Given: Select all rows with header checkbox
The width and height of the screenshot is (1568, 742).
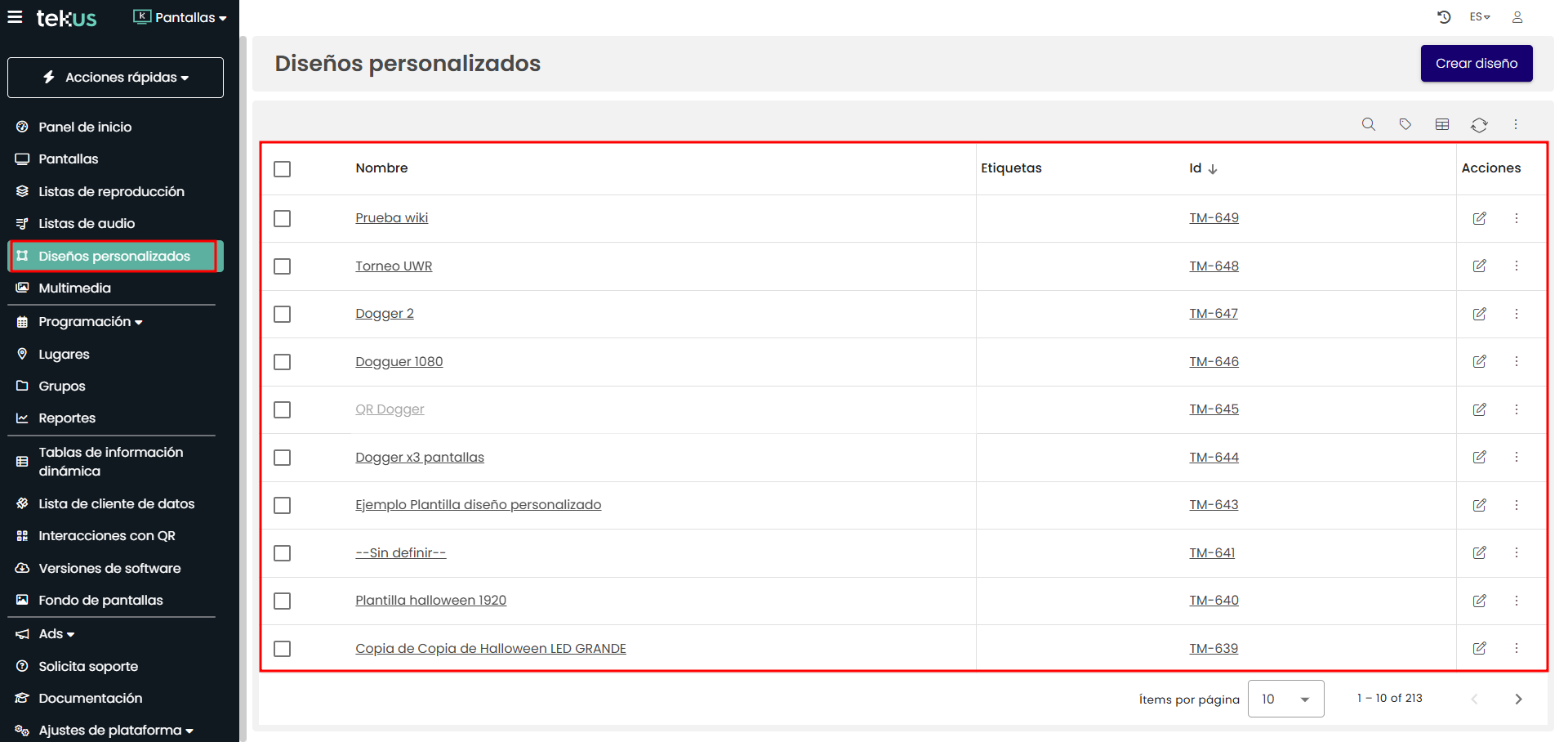Looking at the screenshot, I should coord(283,169).
